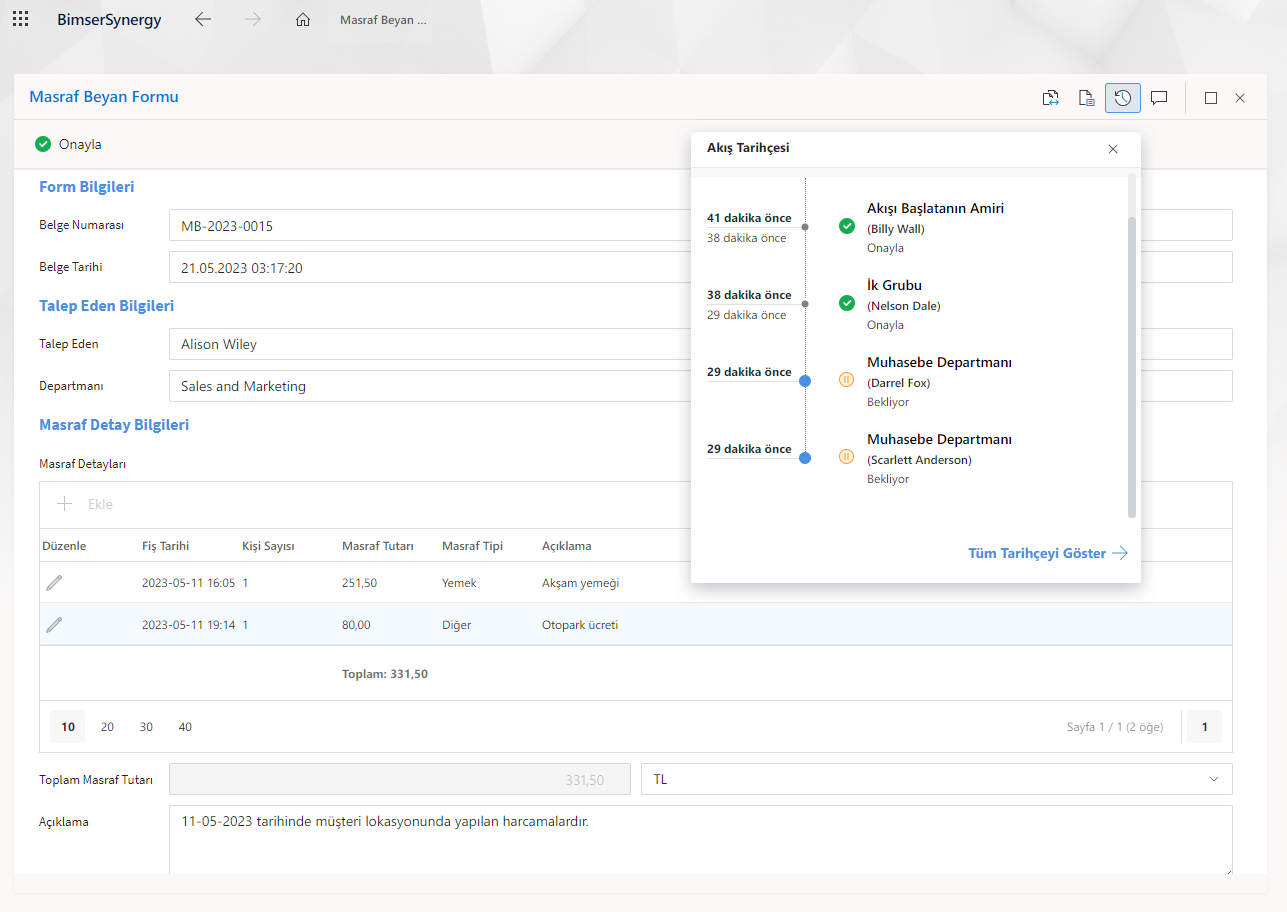Go forward with the right arrow
The height and width of the screenshot is (912, 1287).
[253, 19]
